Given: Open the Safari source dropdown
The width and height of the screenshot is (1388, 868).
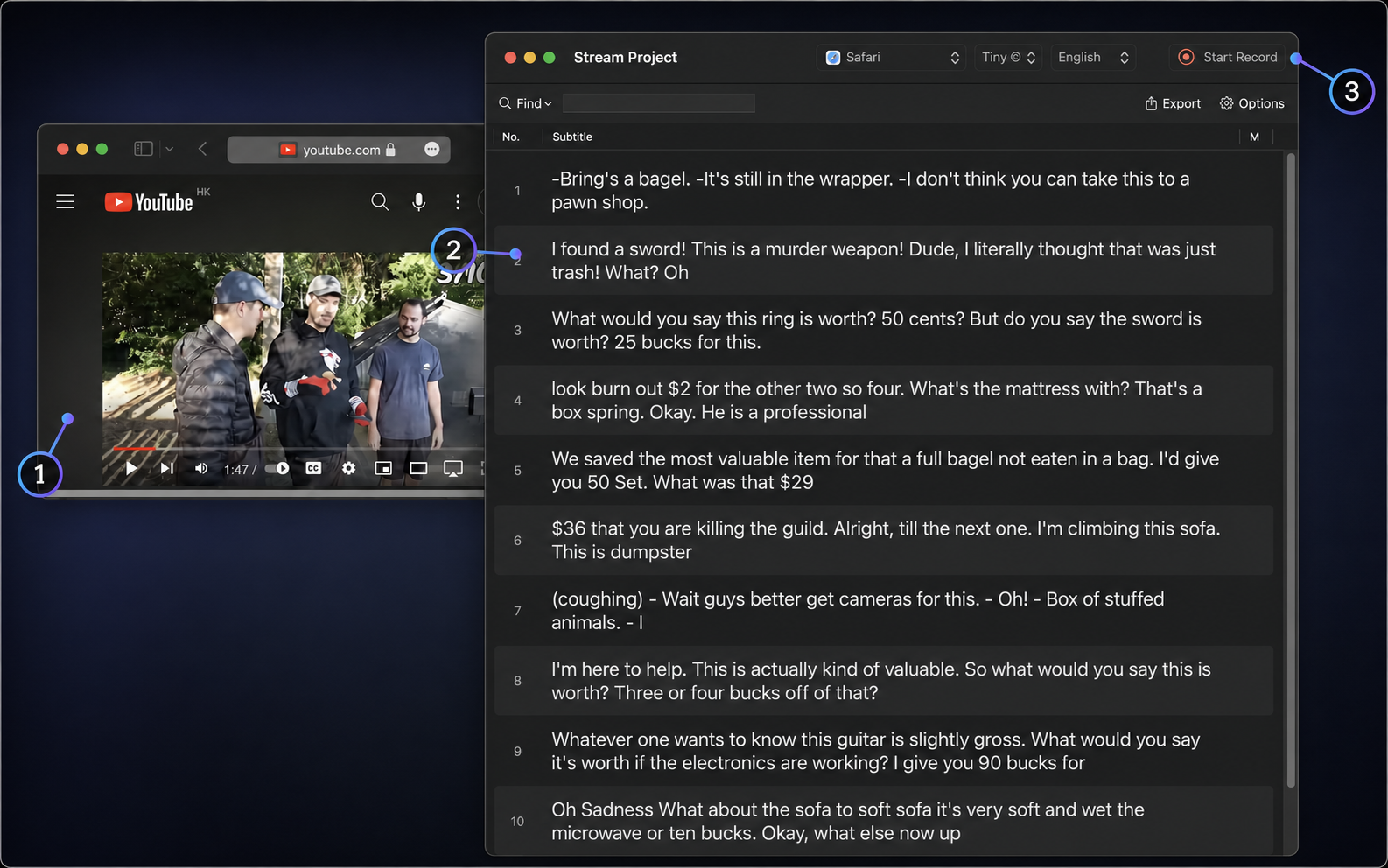Looking at the screenshot, I should pyautogui.click(x=892, y=57).
